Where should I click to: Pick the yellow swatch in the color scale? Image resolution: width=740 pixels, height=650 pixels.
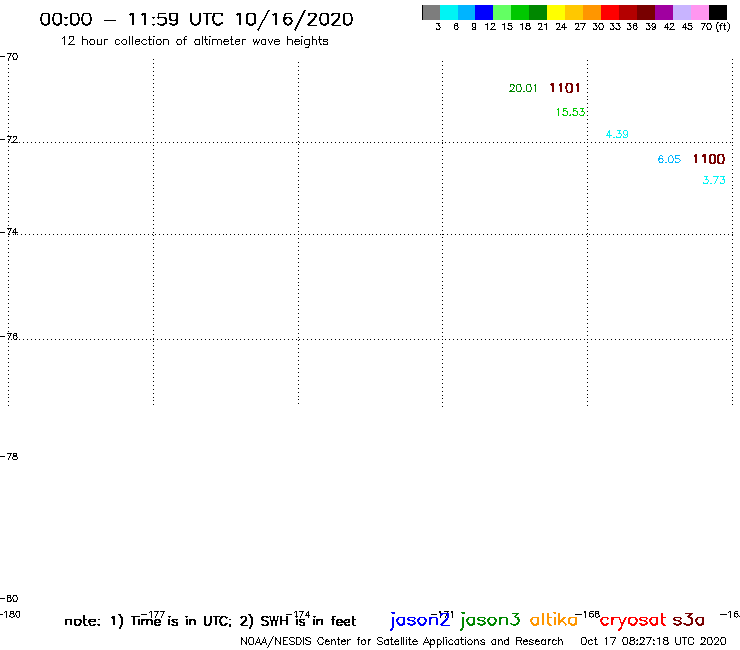tap(556, 12)
